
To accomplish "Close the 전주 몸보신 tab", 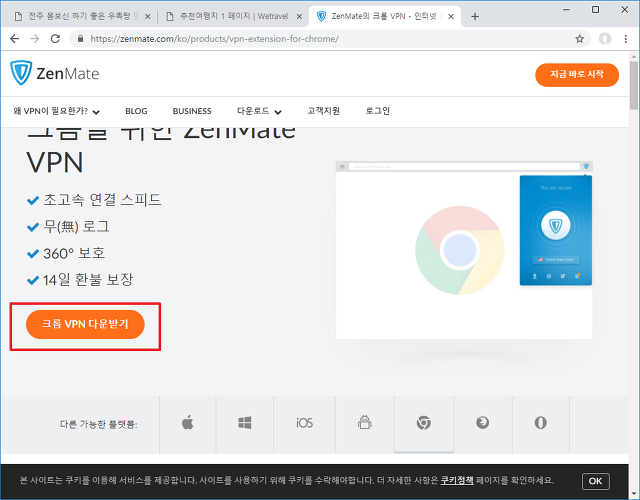I will [x=148, y=16].
